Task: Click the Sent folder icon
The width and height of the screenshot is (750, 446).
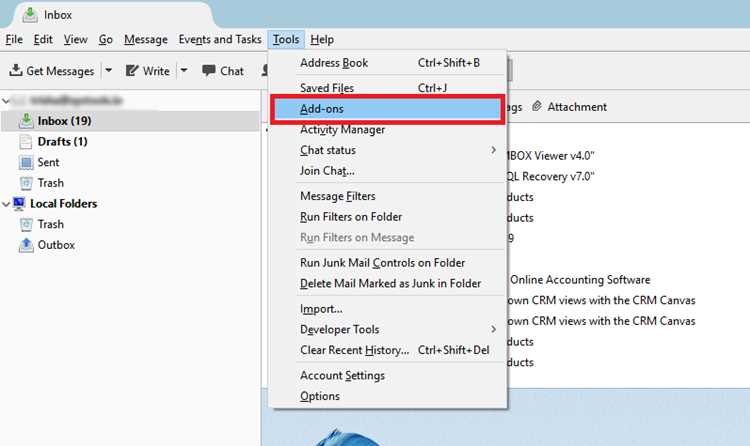Action: [26, 163]
